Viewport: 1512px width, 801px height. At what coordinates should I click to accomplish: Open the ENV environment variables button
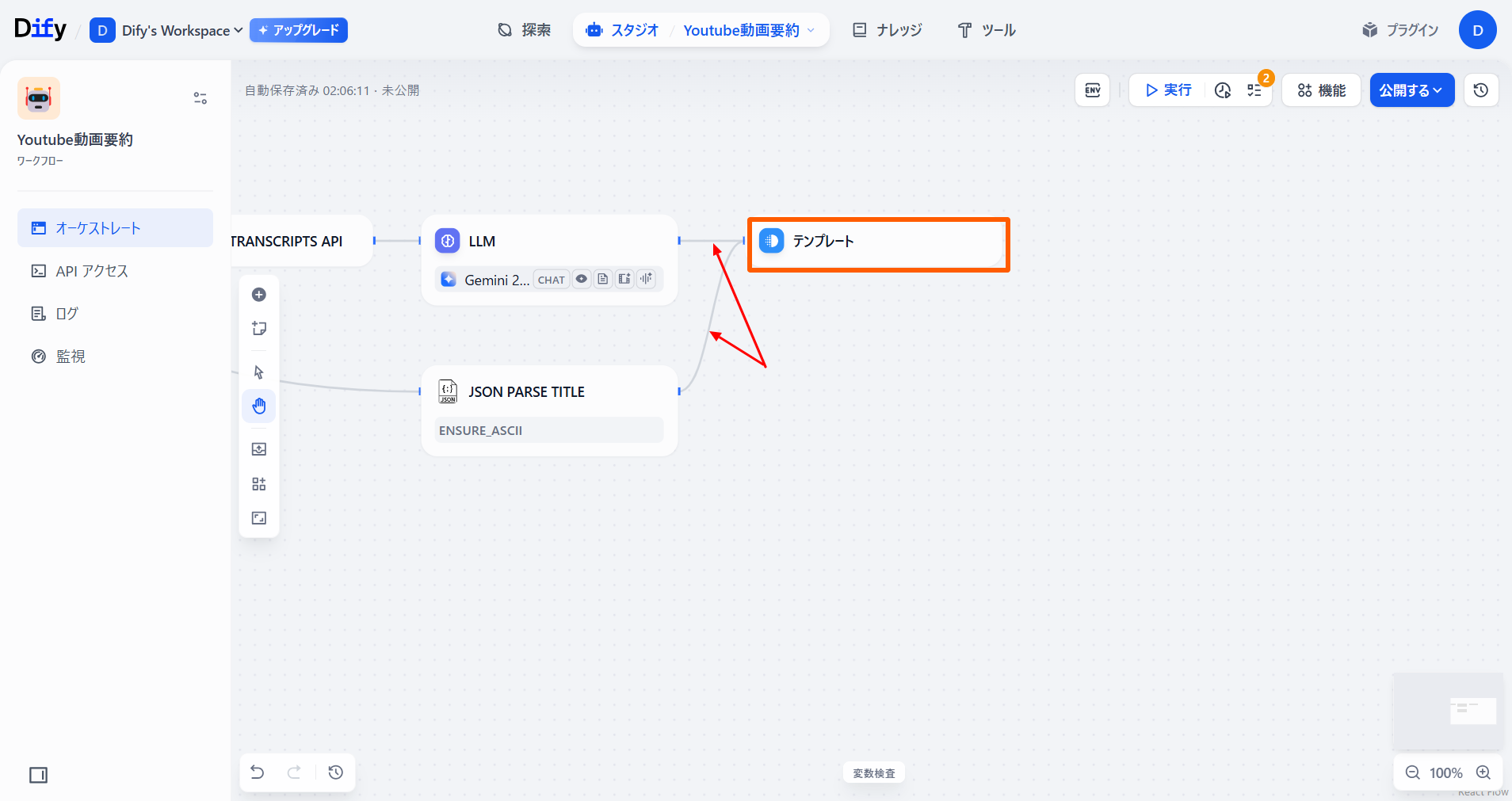click(1092, 90)
